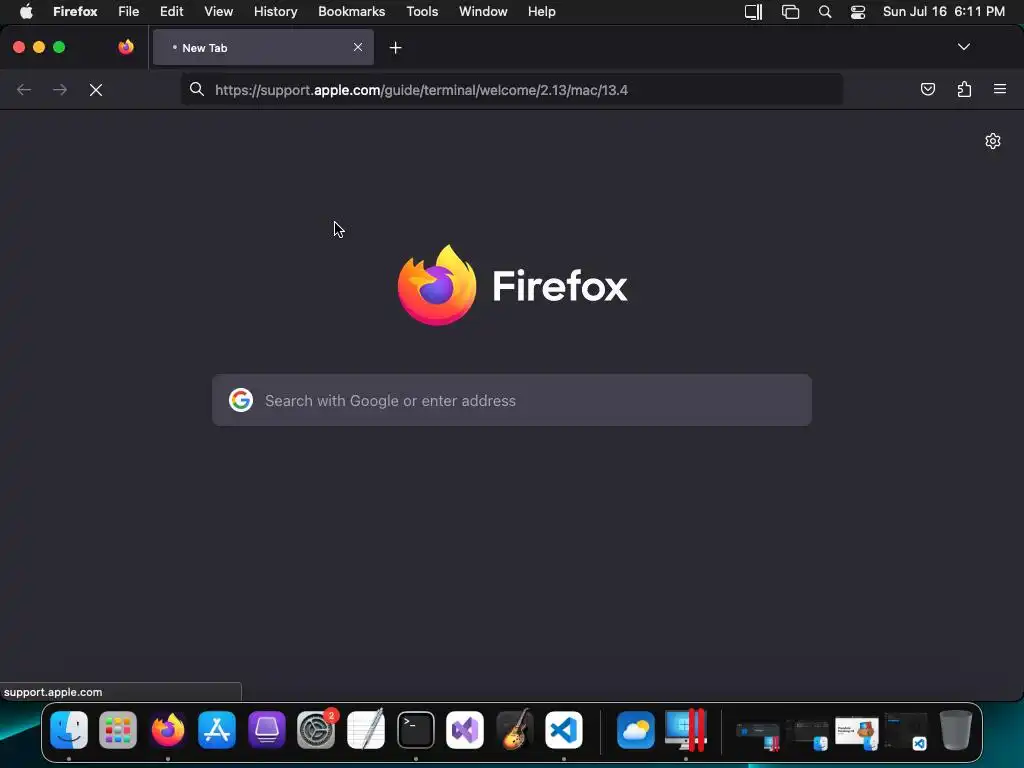Select the New Tab tab
Image resolution: width=1024 pixels, height=768 pixels.
tap(263, 47)
